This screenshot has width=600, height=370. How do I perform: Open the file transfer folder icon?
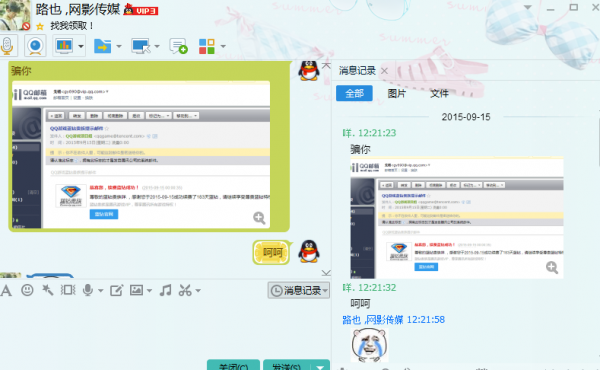pyautogui.click(x=103, y=46)
